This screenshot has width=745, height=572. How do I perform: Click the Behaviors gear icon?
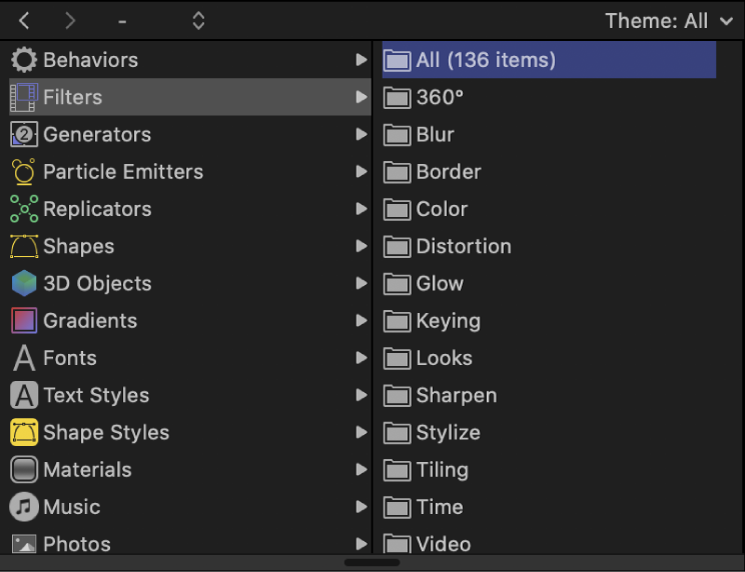[24, 60]
